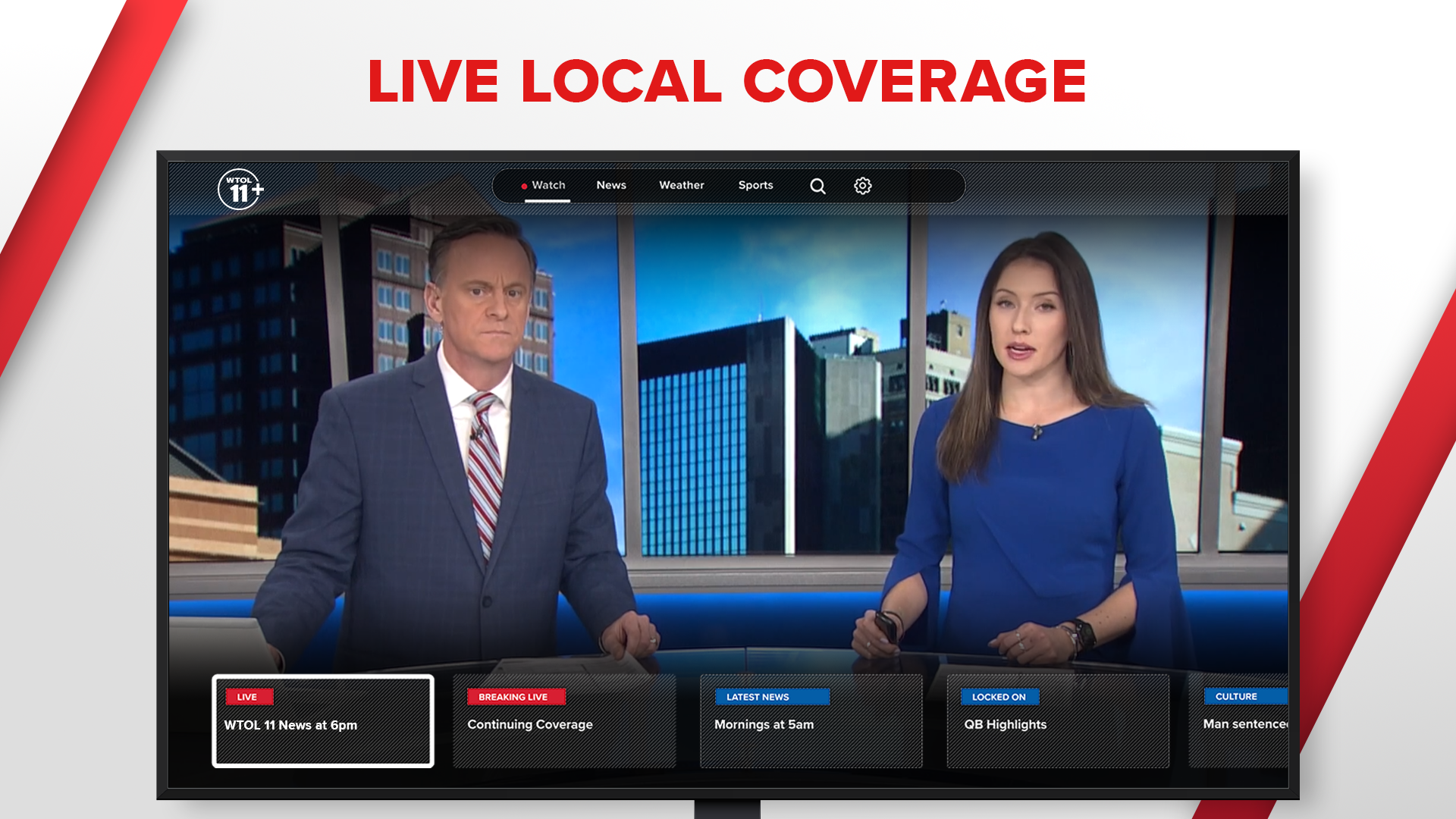This screenshot has height=819, width=1456.
Task: Open the Continuing Coverage card
Action: (x=564, y=720)
